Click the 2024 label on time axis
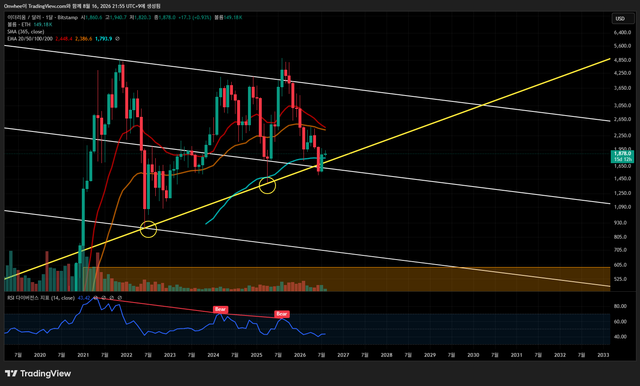Screen dimensions: 640x386 click(x=213, y=355)
